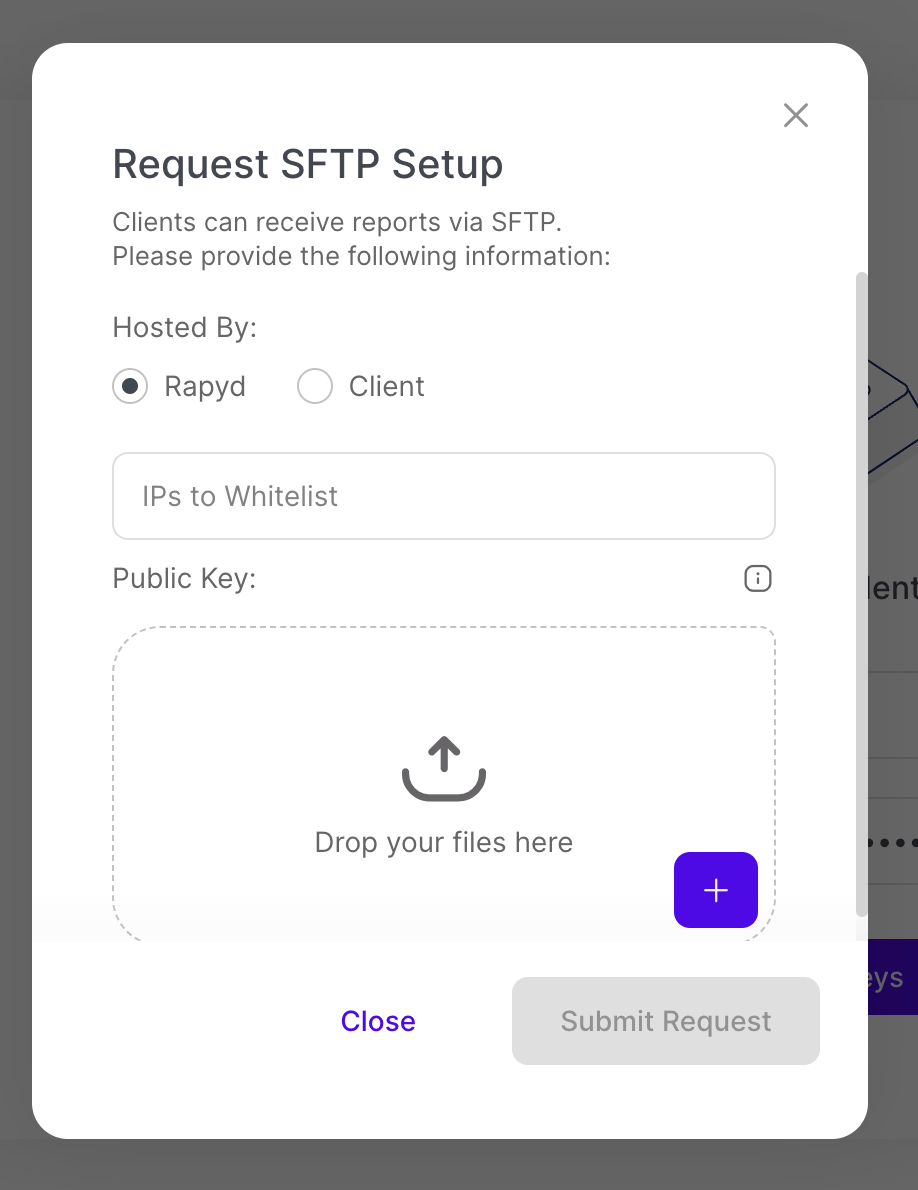Image resolution: width=918 pixels, height=1190 pixels.
Task: Click the "Clients can receive reports" description
Action: point(344,222)
